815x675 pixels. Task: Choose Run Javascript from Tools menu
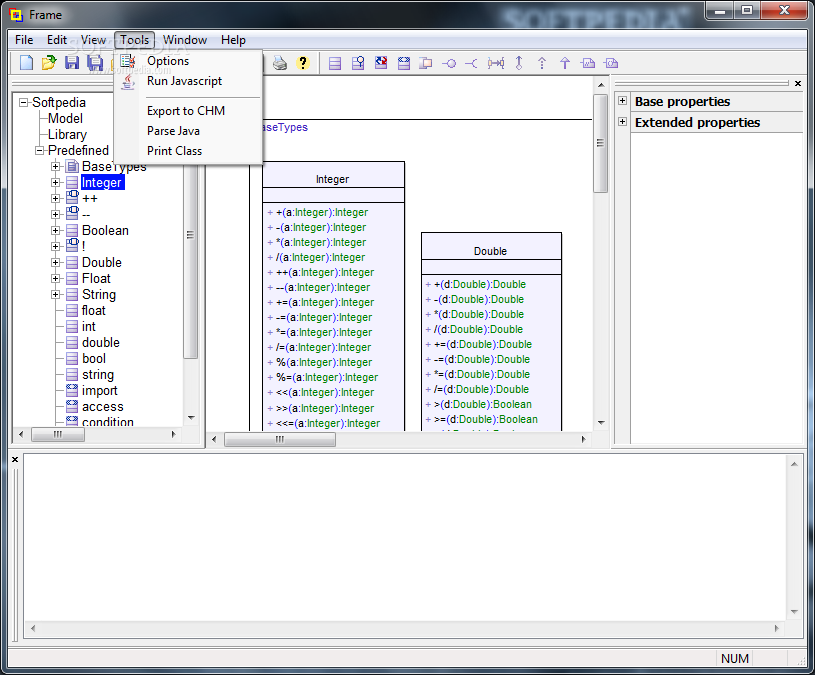click(x=188, y=81)
